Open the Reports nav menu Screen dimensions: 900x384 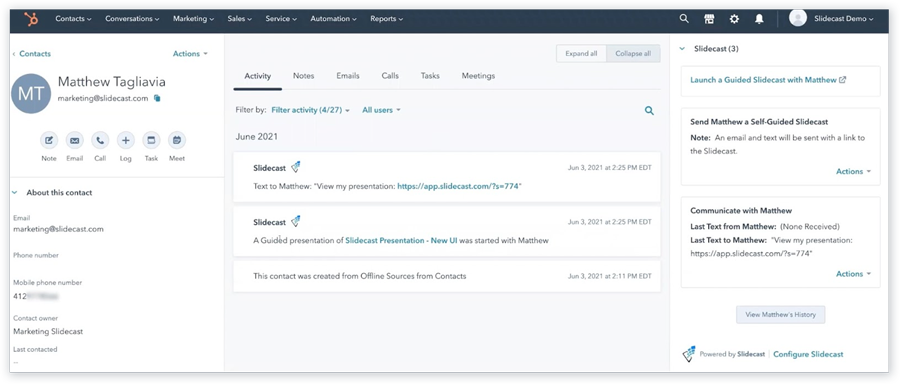pyautogui.click(x=386, y=19)
